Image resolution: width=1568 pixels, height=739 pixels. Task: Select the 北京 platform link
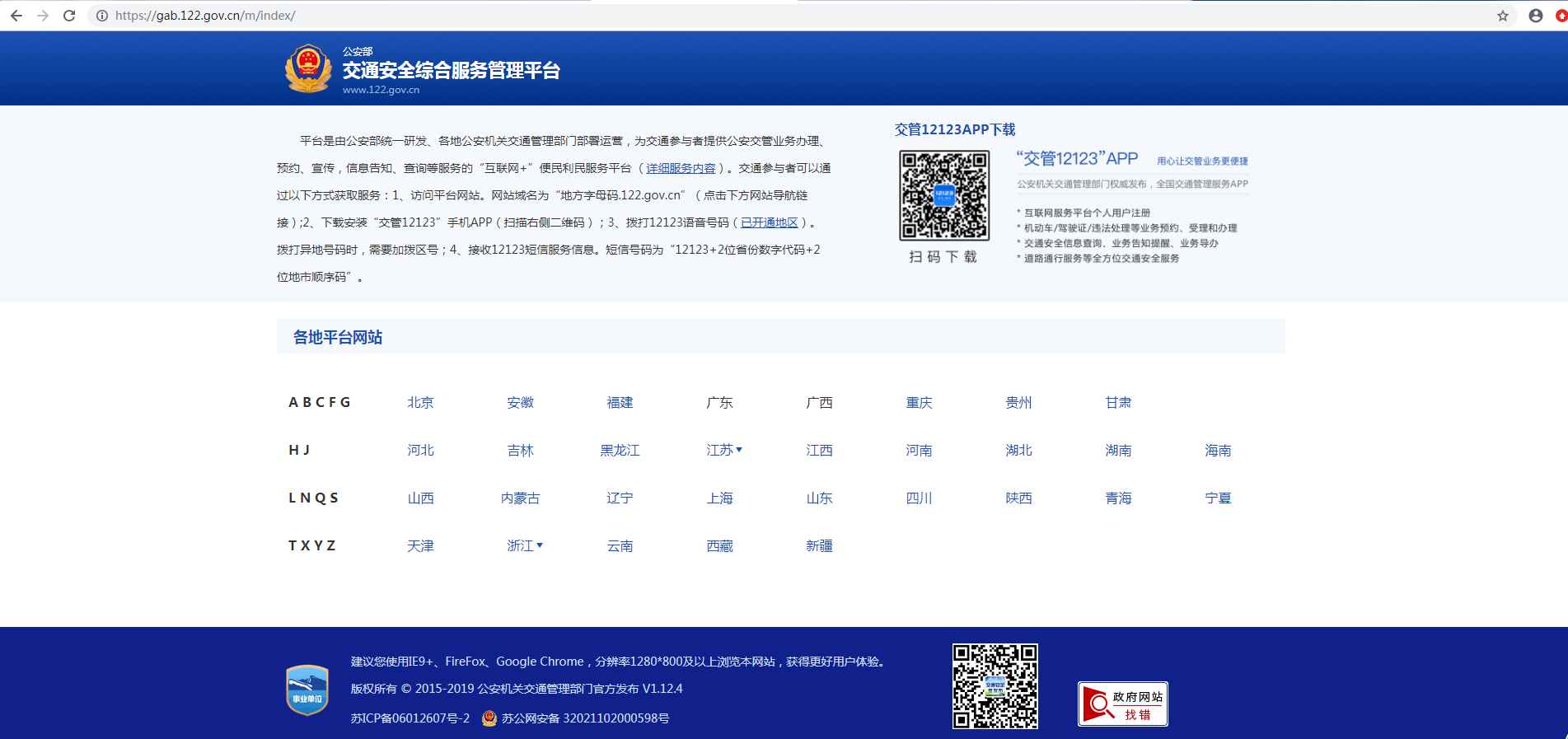pyautogui.click(x=420, y=402)
